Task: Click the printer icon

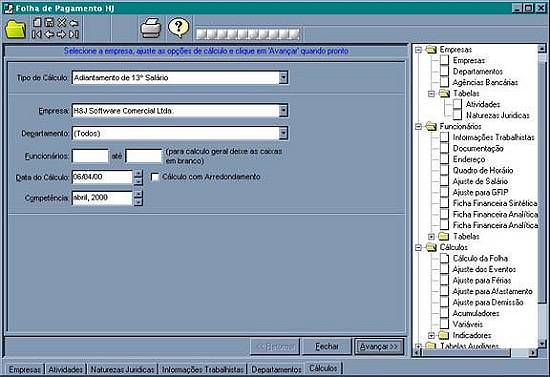Action: (151, 28)
